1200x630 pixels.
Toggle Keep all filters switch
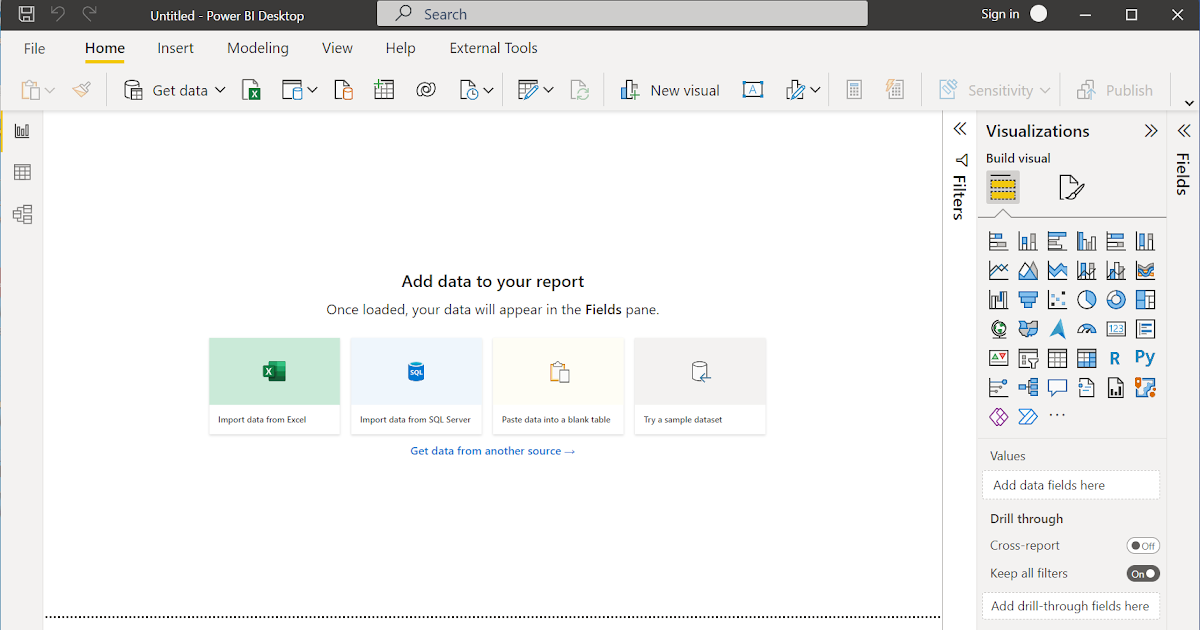pos(1143,573)
